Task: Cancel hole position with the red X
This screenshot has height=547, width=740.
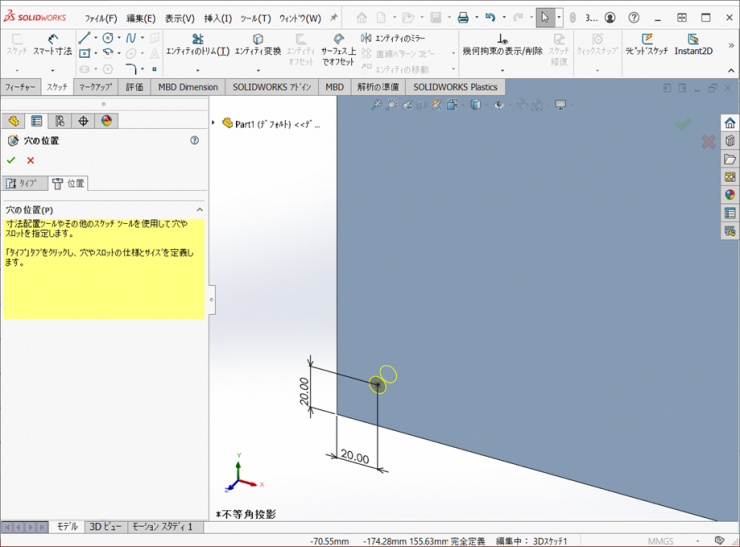Action: (x=30, y=160)
